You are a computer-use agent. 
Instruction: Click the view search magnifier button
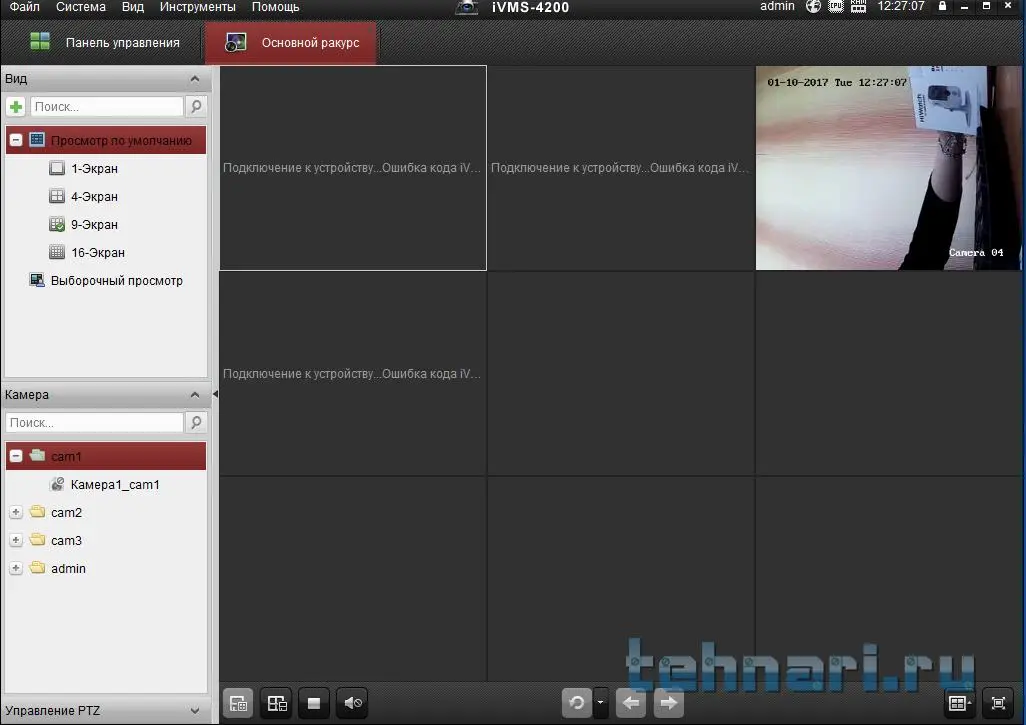coord(196,107)
